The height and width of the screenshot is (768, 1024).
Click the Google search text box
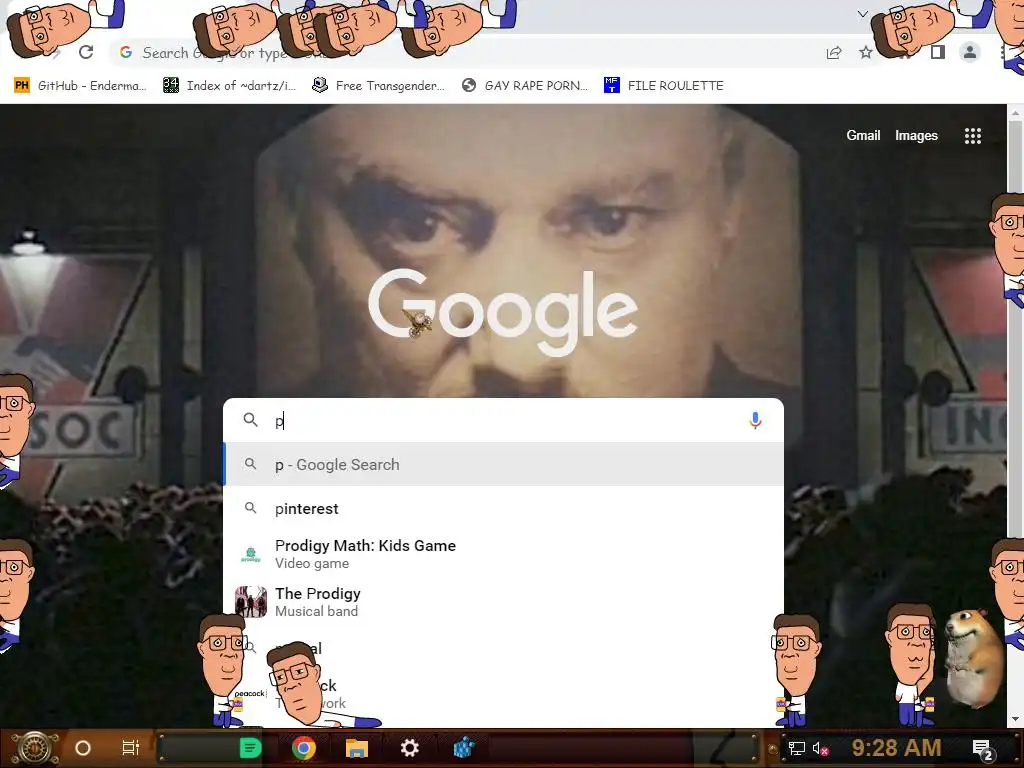pyautogui.click(x=503, y=421)
